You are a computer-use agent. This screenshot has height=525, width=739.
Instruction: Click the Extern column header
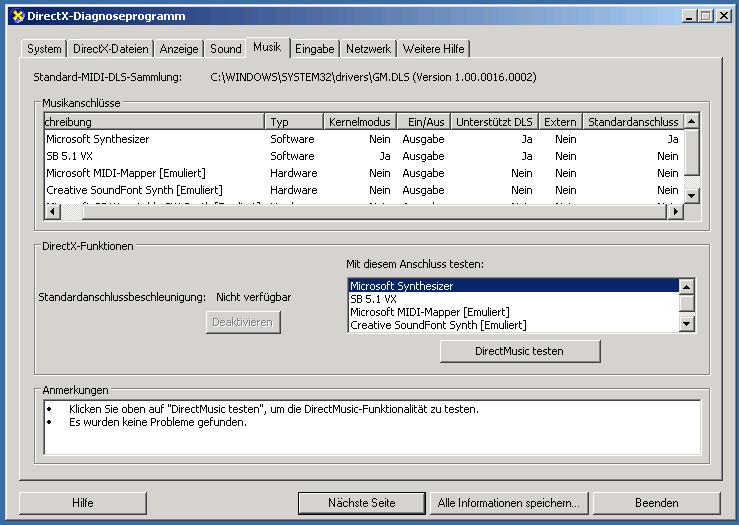pyautogui.click(x=560, y=122)
